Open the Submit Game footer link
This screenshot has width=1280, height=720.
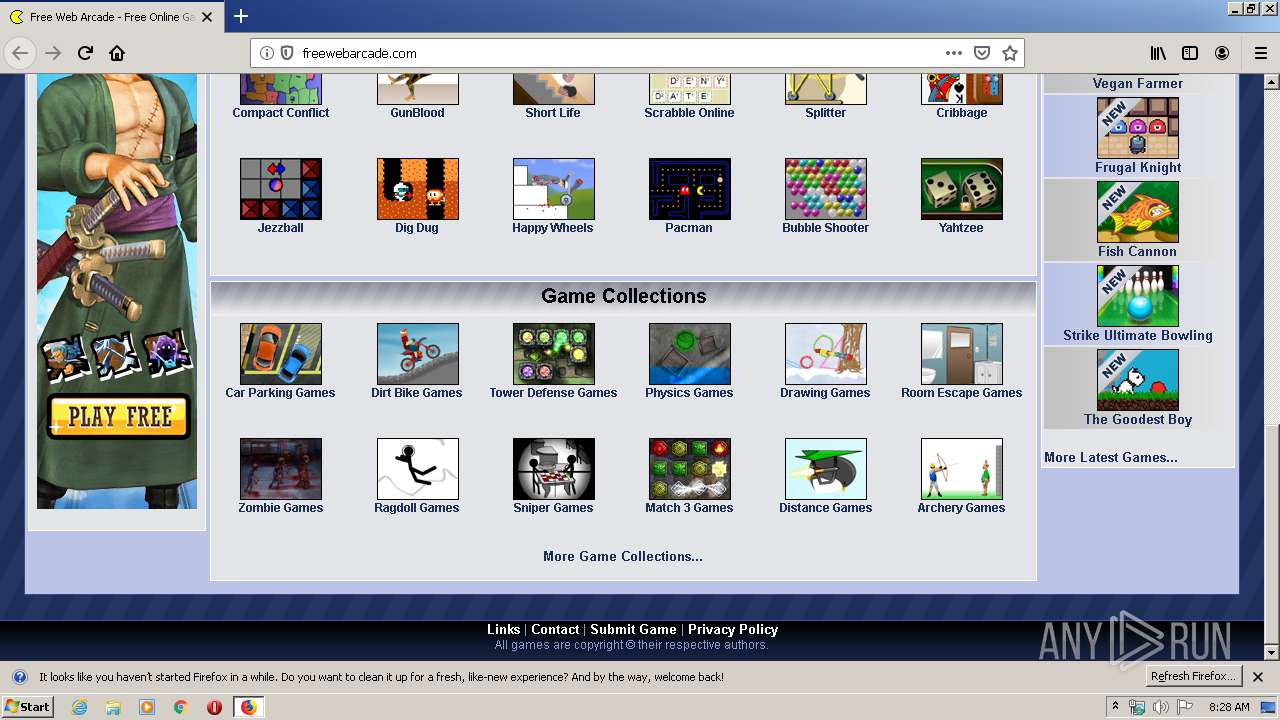633,629
